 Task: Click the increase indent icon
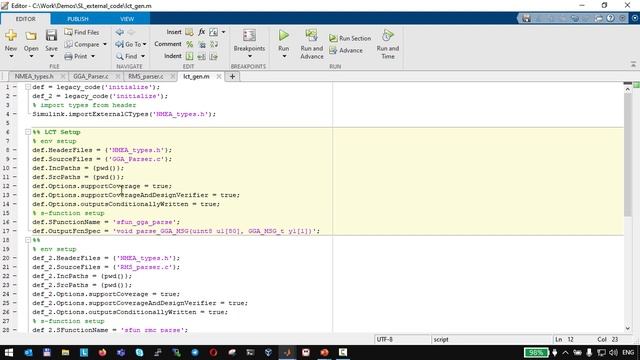pos(202,56)
